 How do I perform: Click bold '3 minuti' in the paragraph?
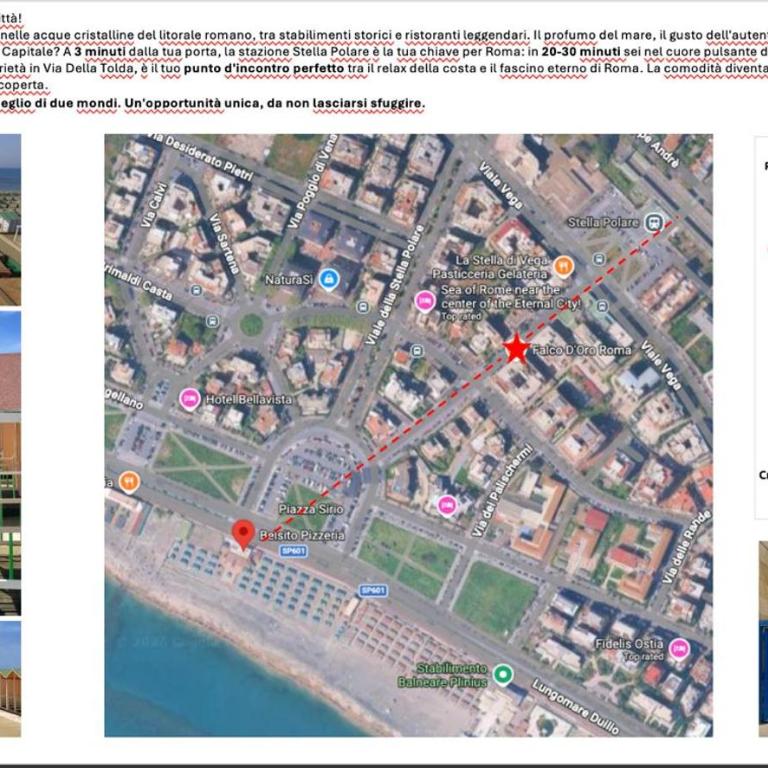[x=100, y=52]
